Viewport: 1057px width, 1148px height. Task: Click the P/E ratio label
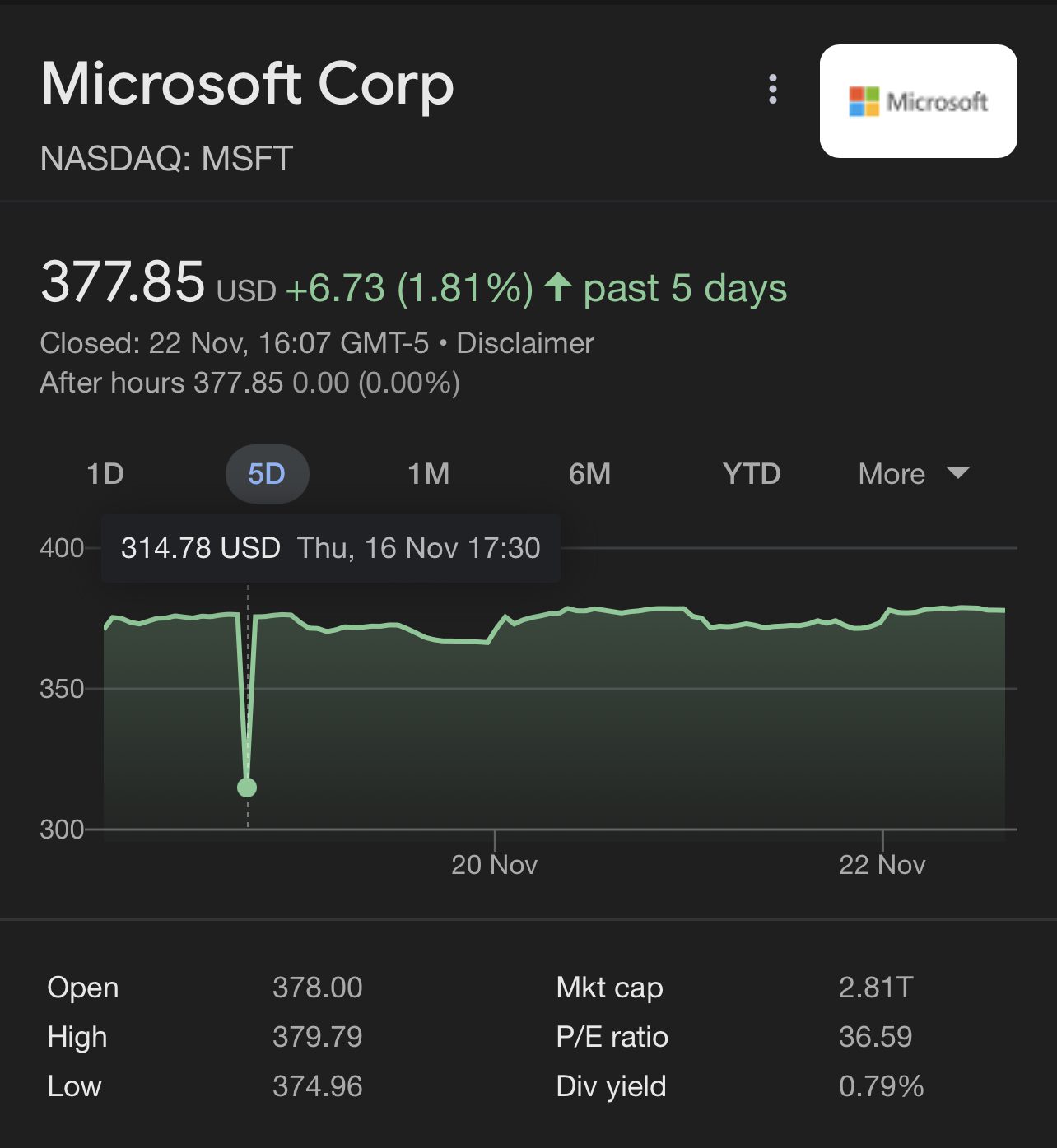612,1037
